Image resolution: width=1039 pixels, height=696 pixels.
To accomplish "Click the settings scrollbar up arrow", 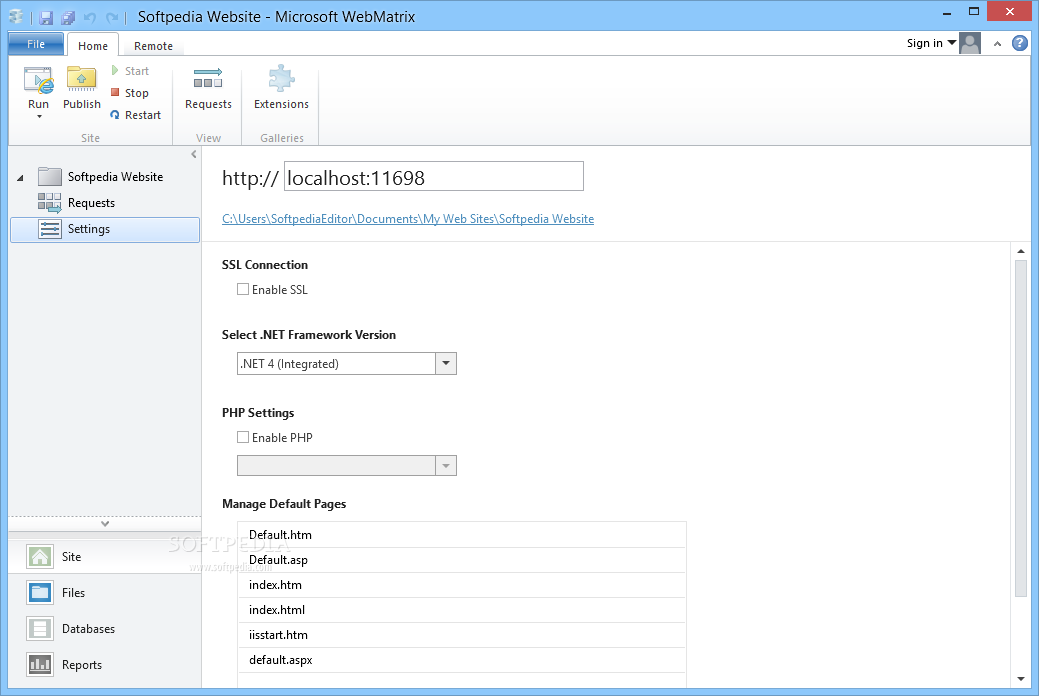I will coord(1021,251).
